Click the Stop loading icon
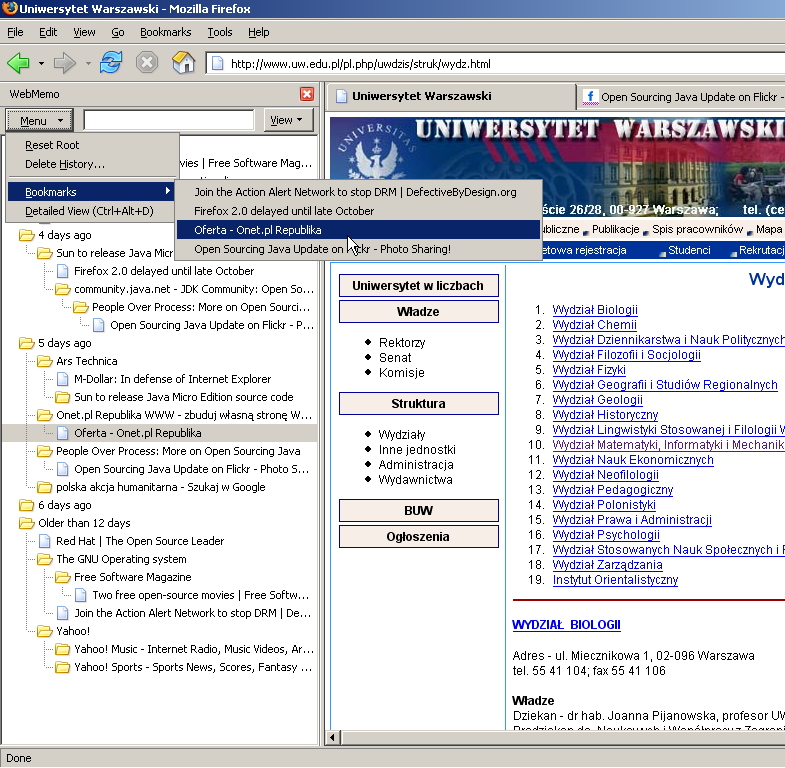This screenshot has height=768, width=785. click(x=147, y=63)
